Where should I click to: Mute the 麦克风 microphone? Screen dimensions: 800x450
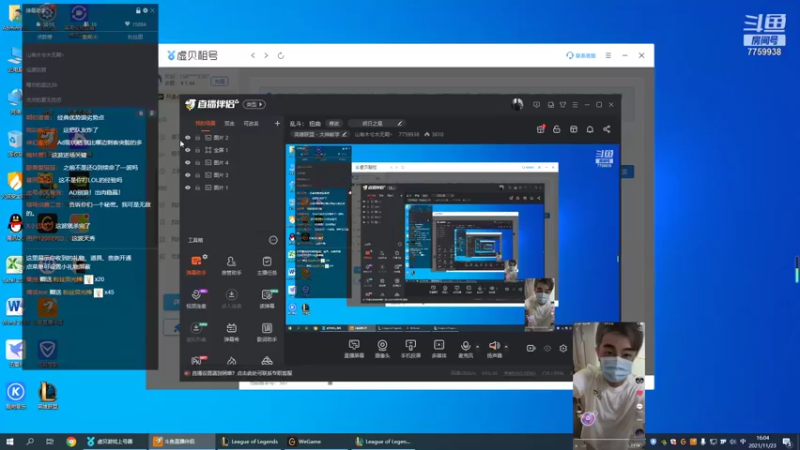[x=465, y=348]
